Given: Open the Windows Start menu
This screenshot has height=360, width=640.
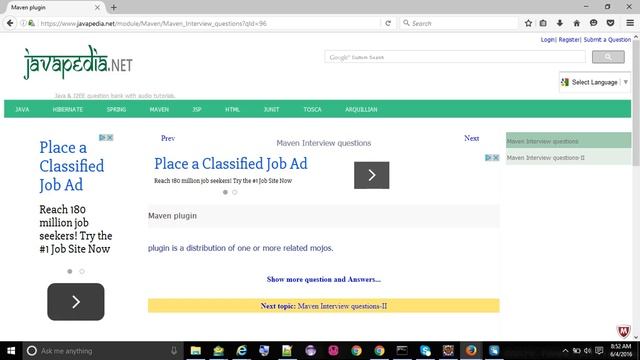Looking at the screenshot, I should coord(11,351).
